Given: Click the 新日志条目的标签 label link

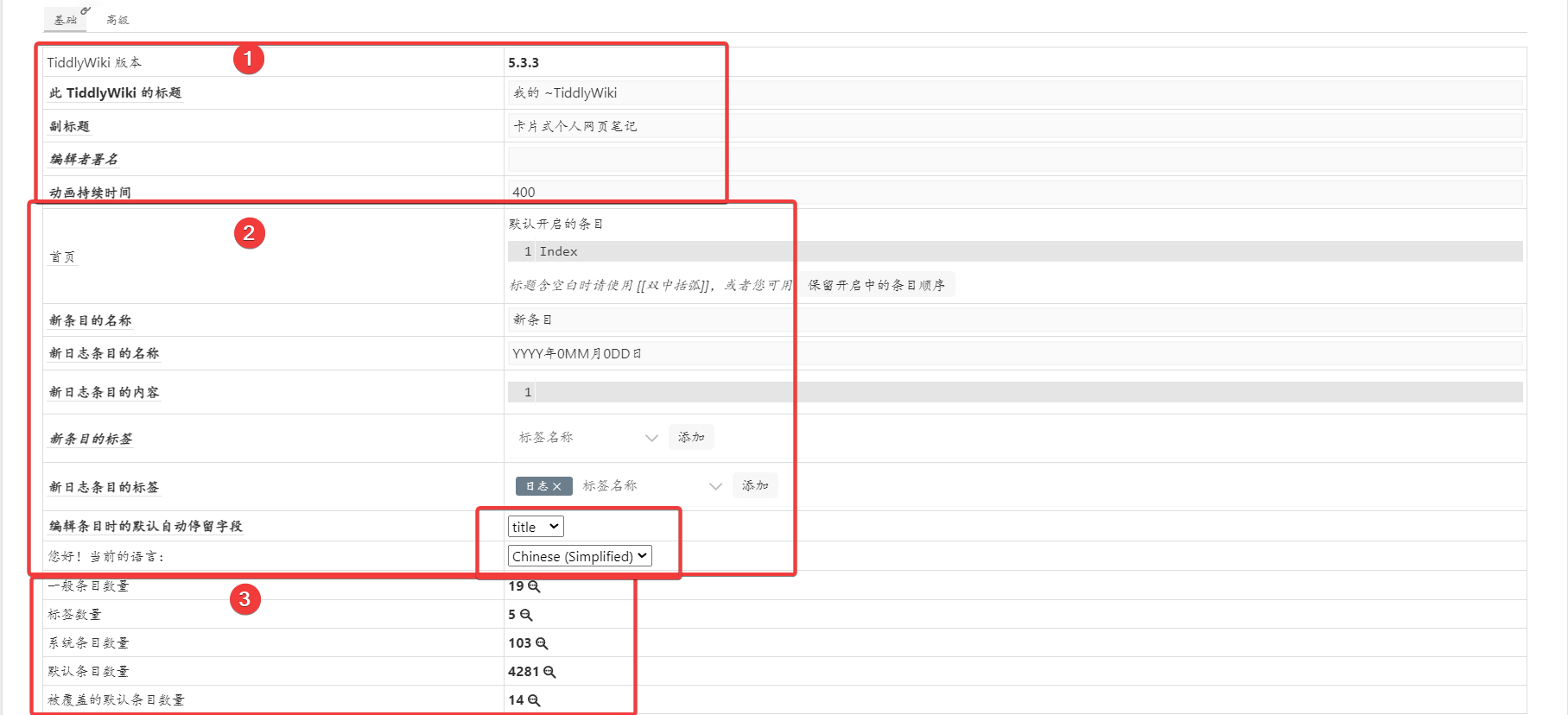Looking at the screenshot, I should click(x=104, y=487).
